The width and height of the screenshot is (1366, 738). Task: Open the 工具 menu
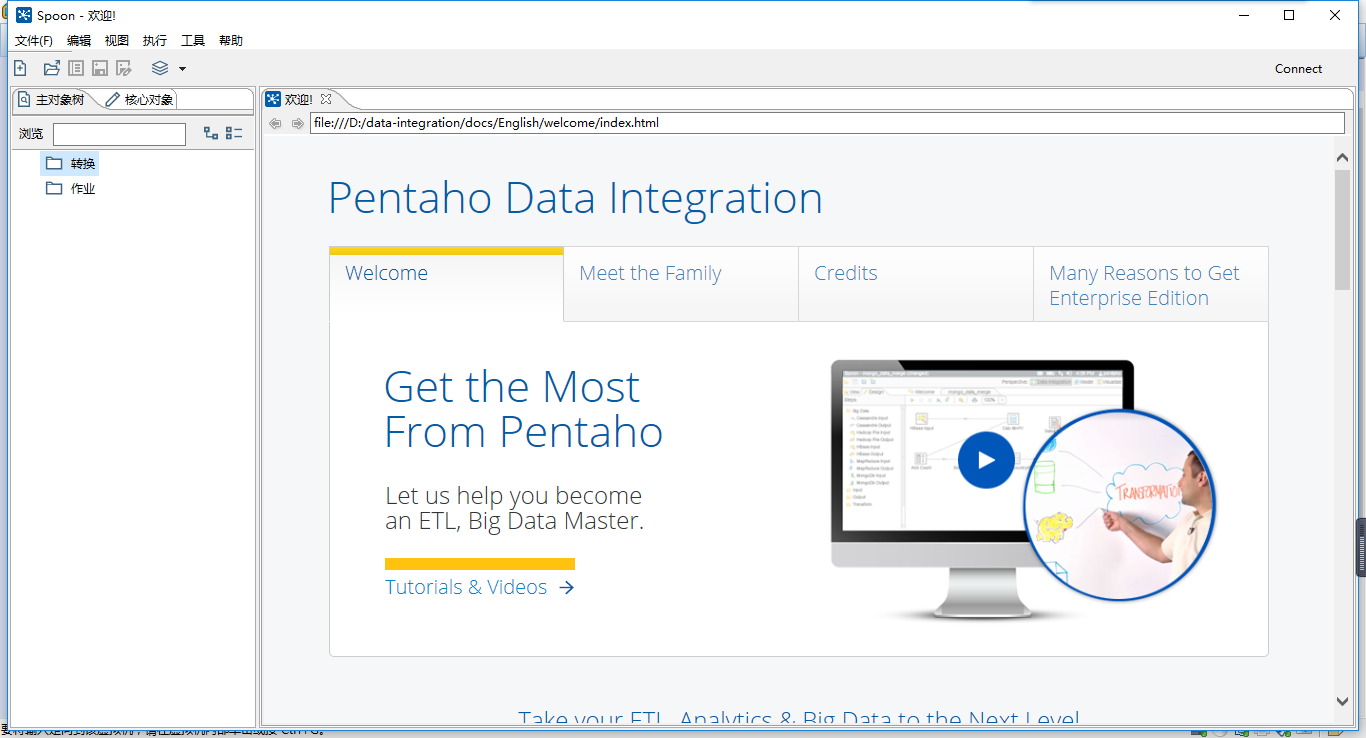point(193,41)
